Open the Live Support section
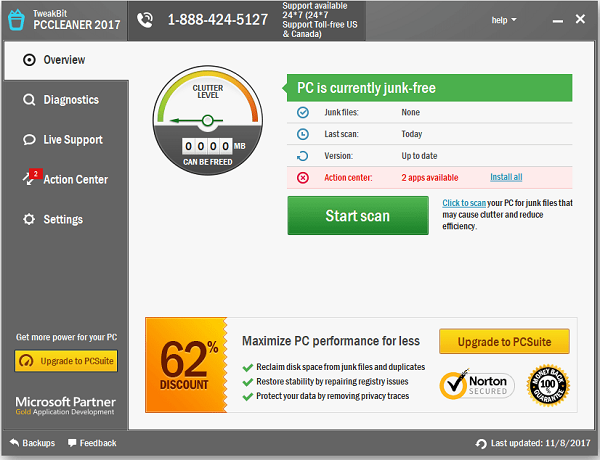 tap(67, 140)
